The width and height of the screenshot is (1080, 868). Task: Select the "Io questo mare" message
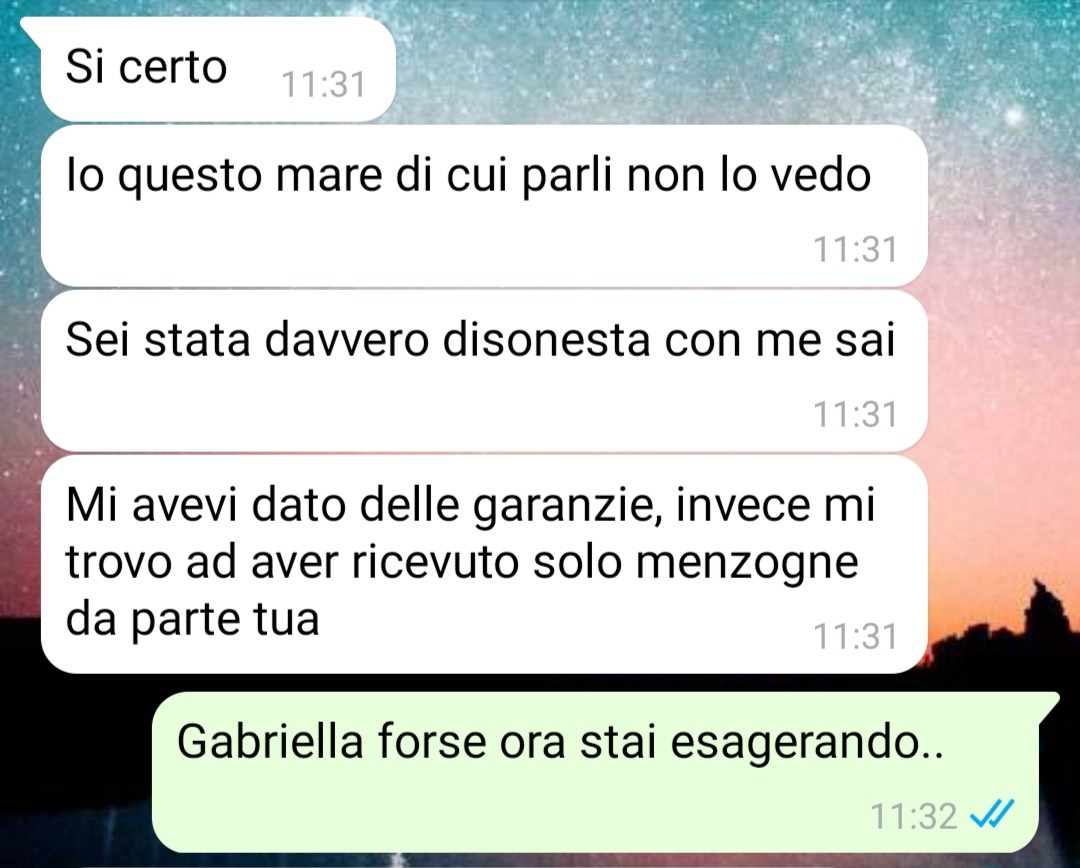[x=484, y=206]
